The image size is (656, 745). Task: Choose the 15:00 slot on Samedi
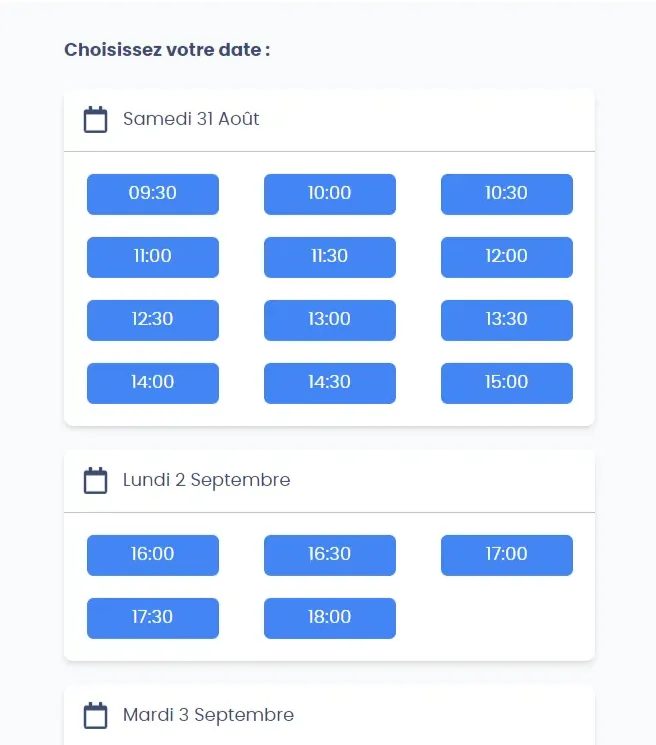[x=507, y=383]
